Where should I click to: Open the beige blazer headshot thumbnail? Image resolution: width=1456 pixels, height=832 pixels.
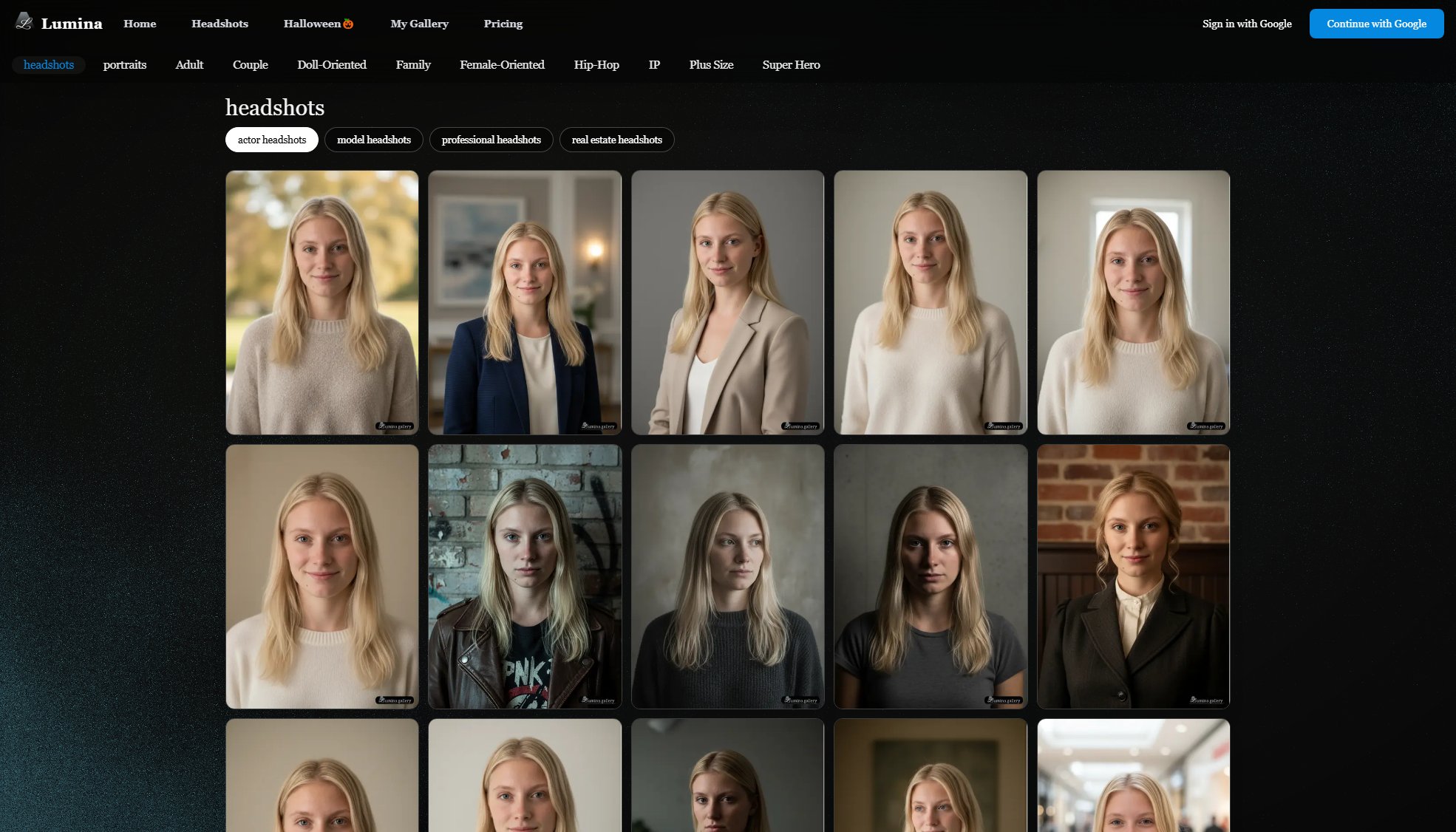tap(727, 302)
